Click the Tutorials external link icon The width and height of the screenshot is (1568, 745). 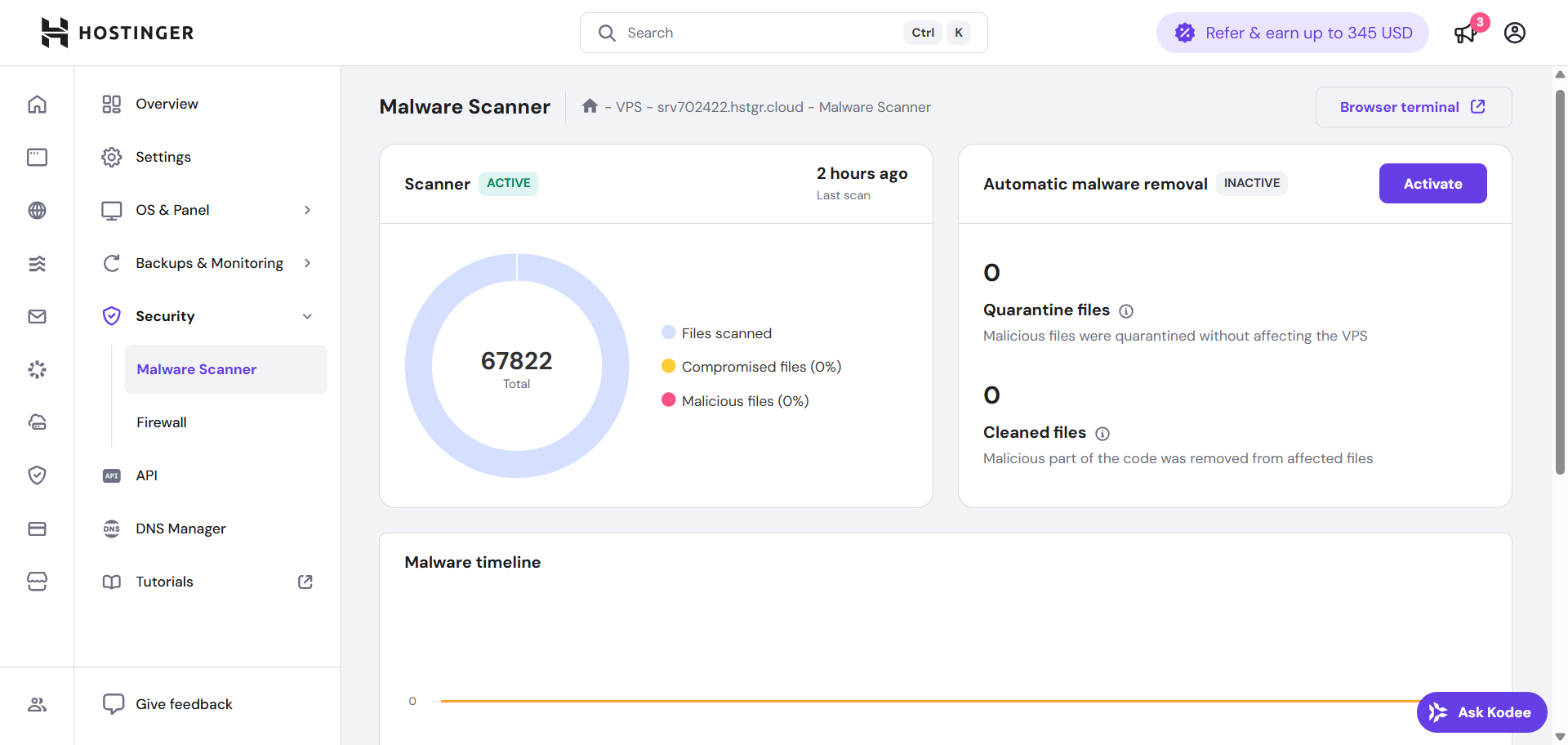(305, 582)
